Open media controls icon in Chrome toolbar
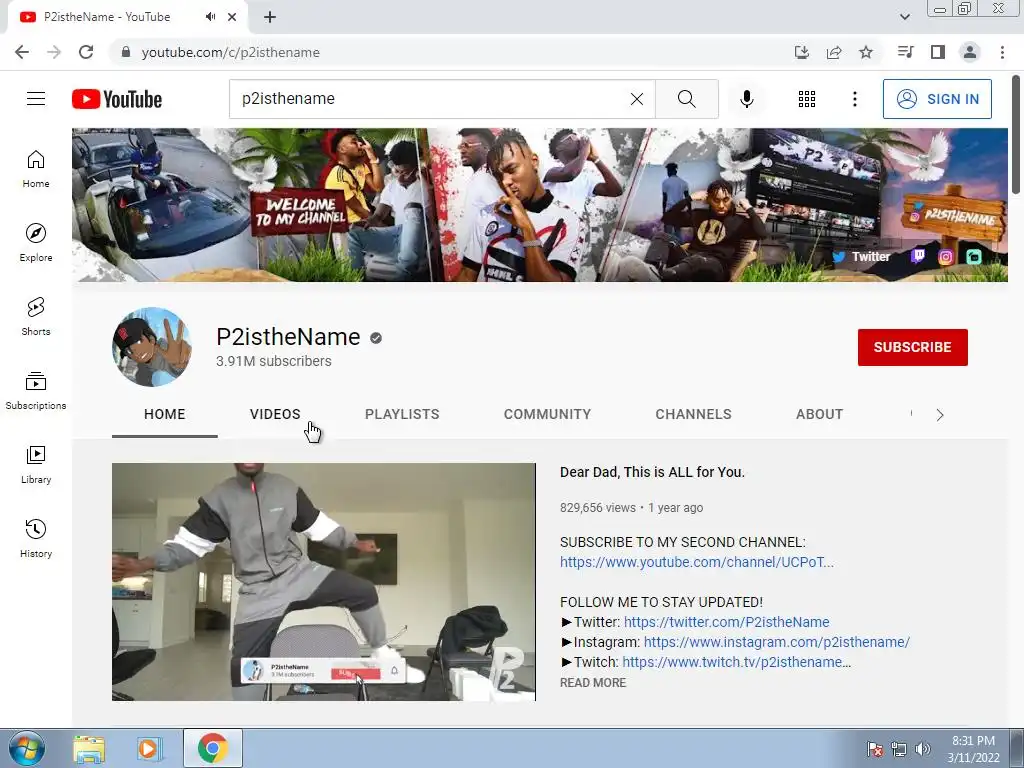 point(906,52)
